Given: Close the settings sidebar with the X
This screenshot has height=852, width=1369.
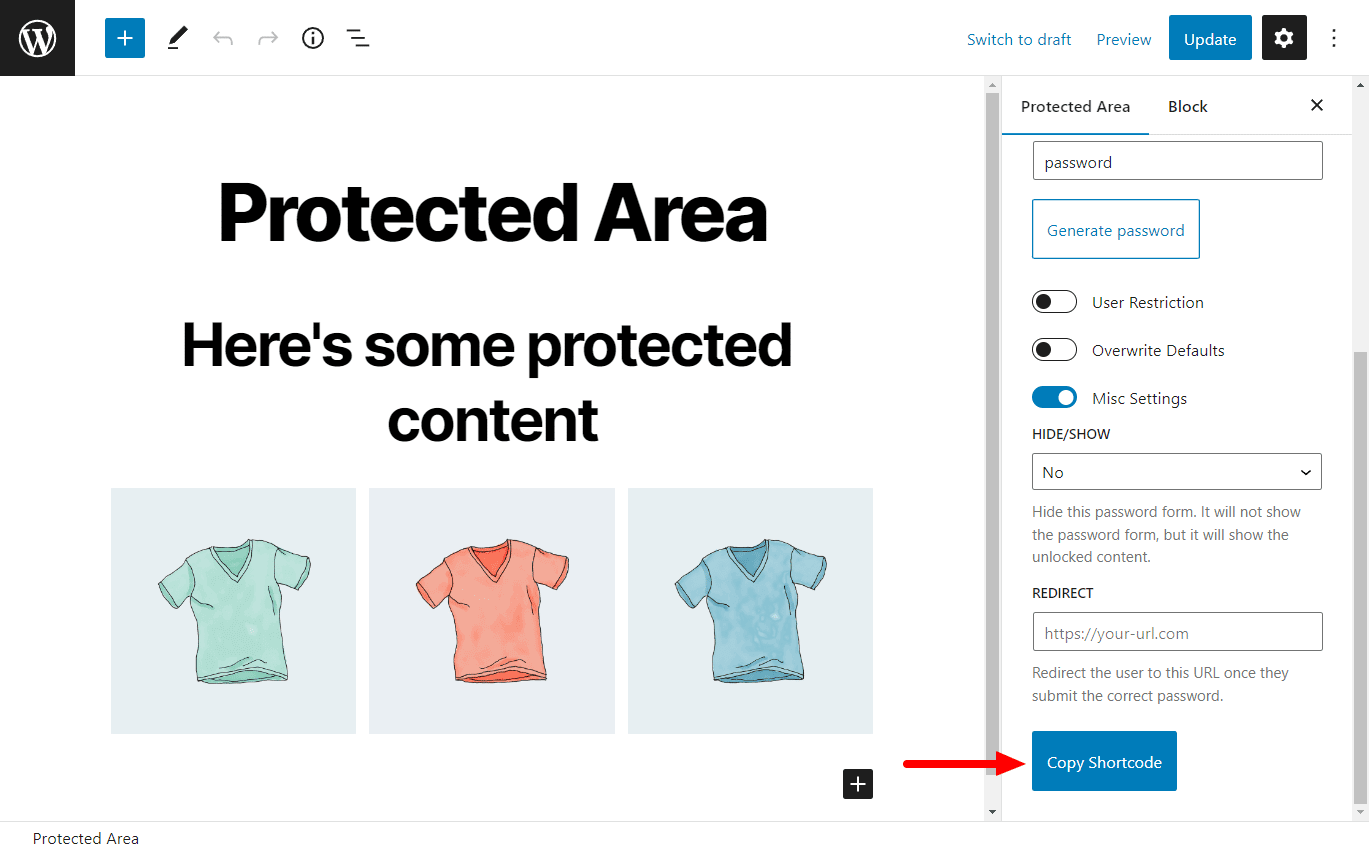Looking at the screenshot, I should 1316,105.
